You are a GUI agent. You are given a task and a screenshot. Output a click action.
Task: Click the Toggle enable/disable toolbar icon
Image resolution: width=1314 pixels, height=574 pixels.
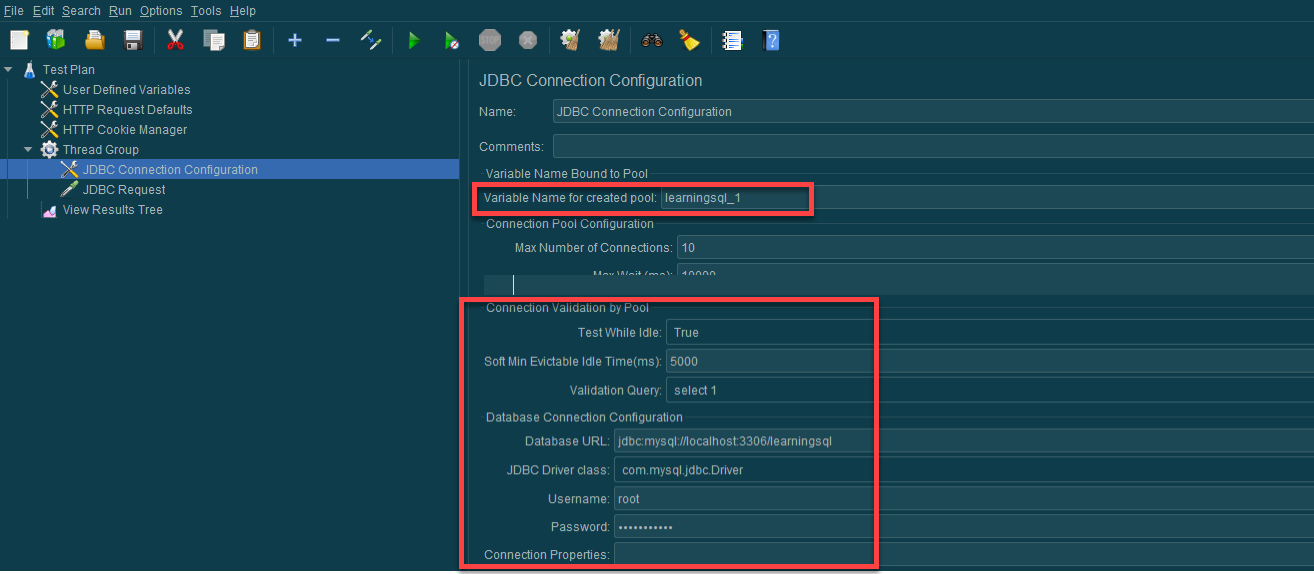click(371, 40)
